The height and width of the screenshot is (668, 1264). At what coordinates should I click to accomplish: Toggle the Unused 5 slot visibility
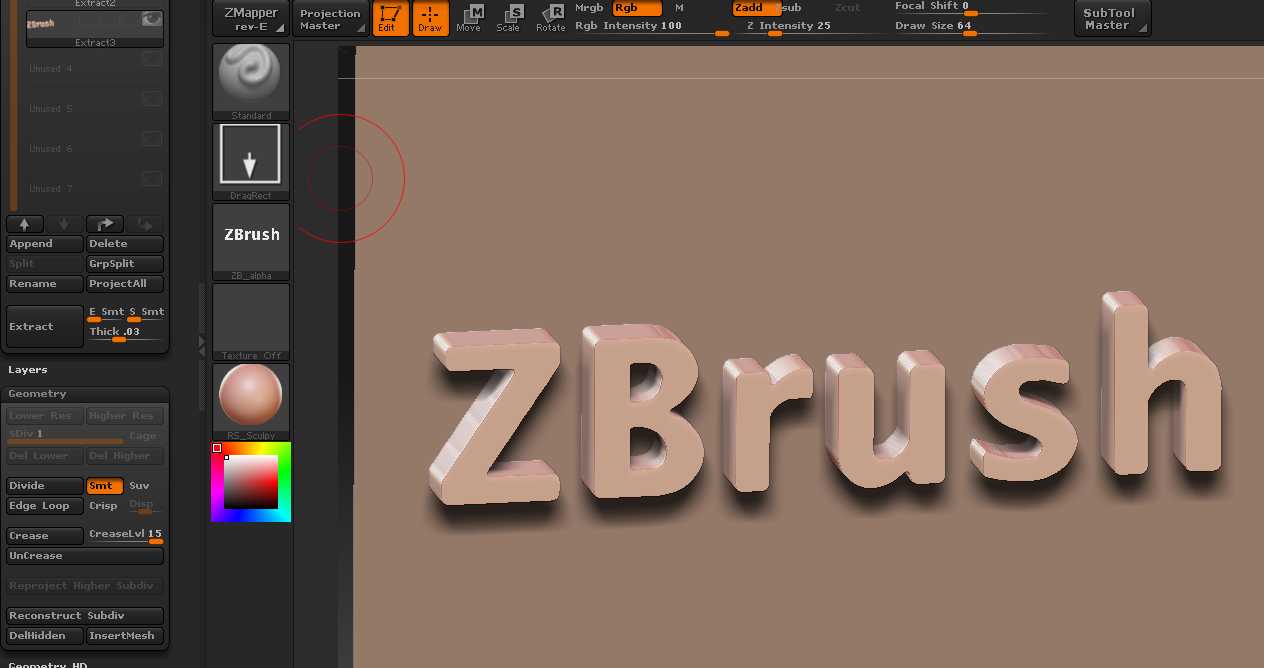[151, 99]
